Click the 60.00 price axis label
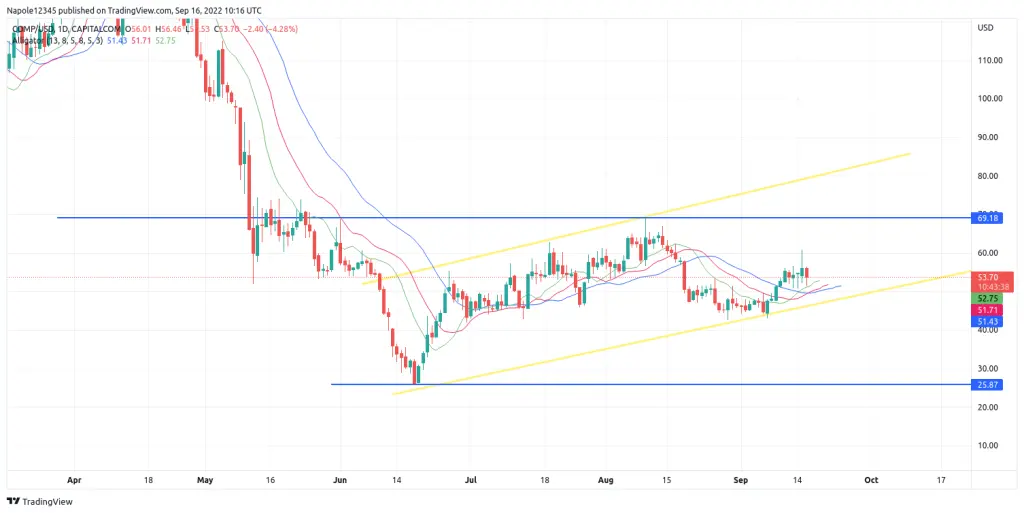1024x513 pixels. click(988, 253)
